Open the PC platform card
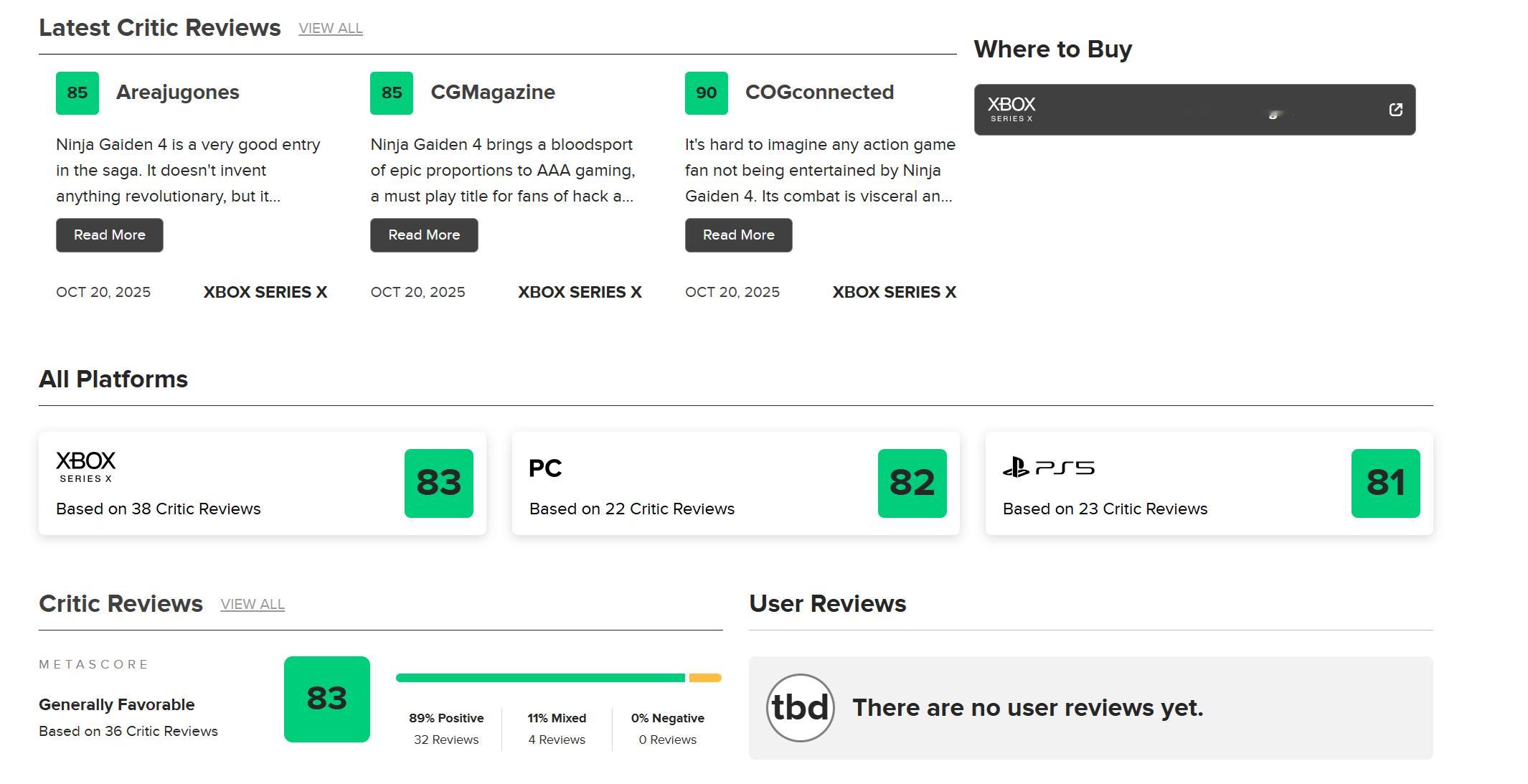This screenshot has width=1528, height=784. pyautogui.click(x=735, y=483)
